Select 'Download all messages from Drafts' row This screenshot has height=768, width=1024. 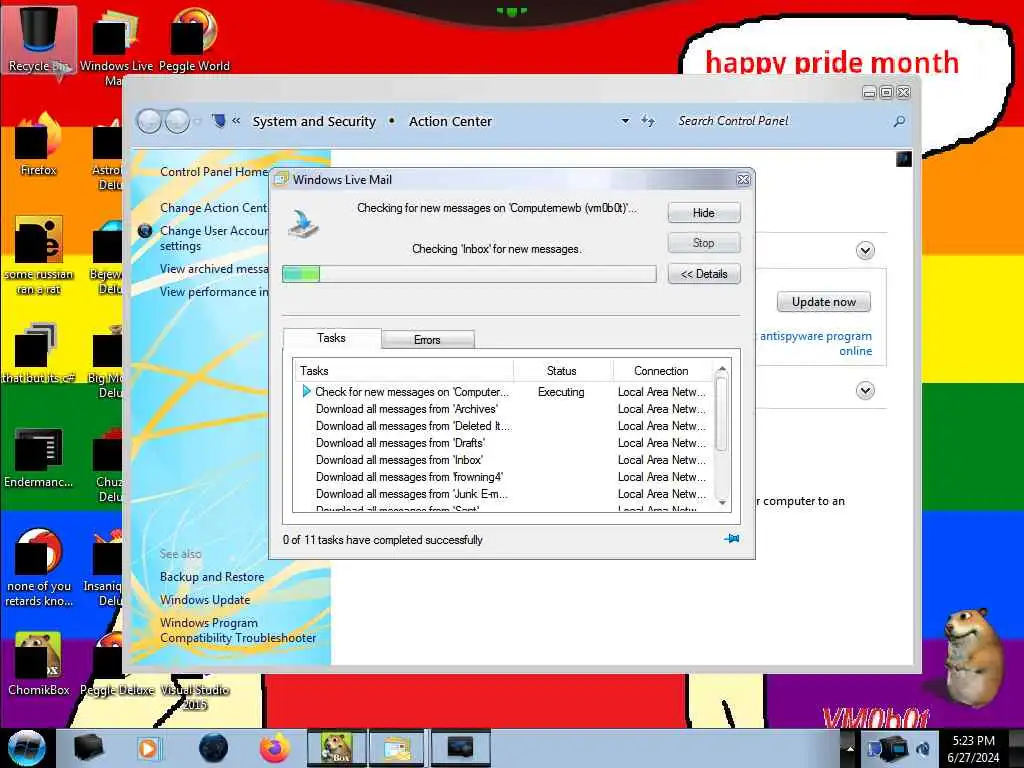click(x=504, y=443)
